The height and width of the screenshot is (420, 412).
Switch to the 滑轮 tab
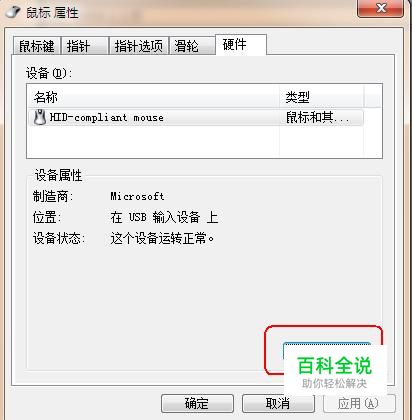(x=192, y=46)
